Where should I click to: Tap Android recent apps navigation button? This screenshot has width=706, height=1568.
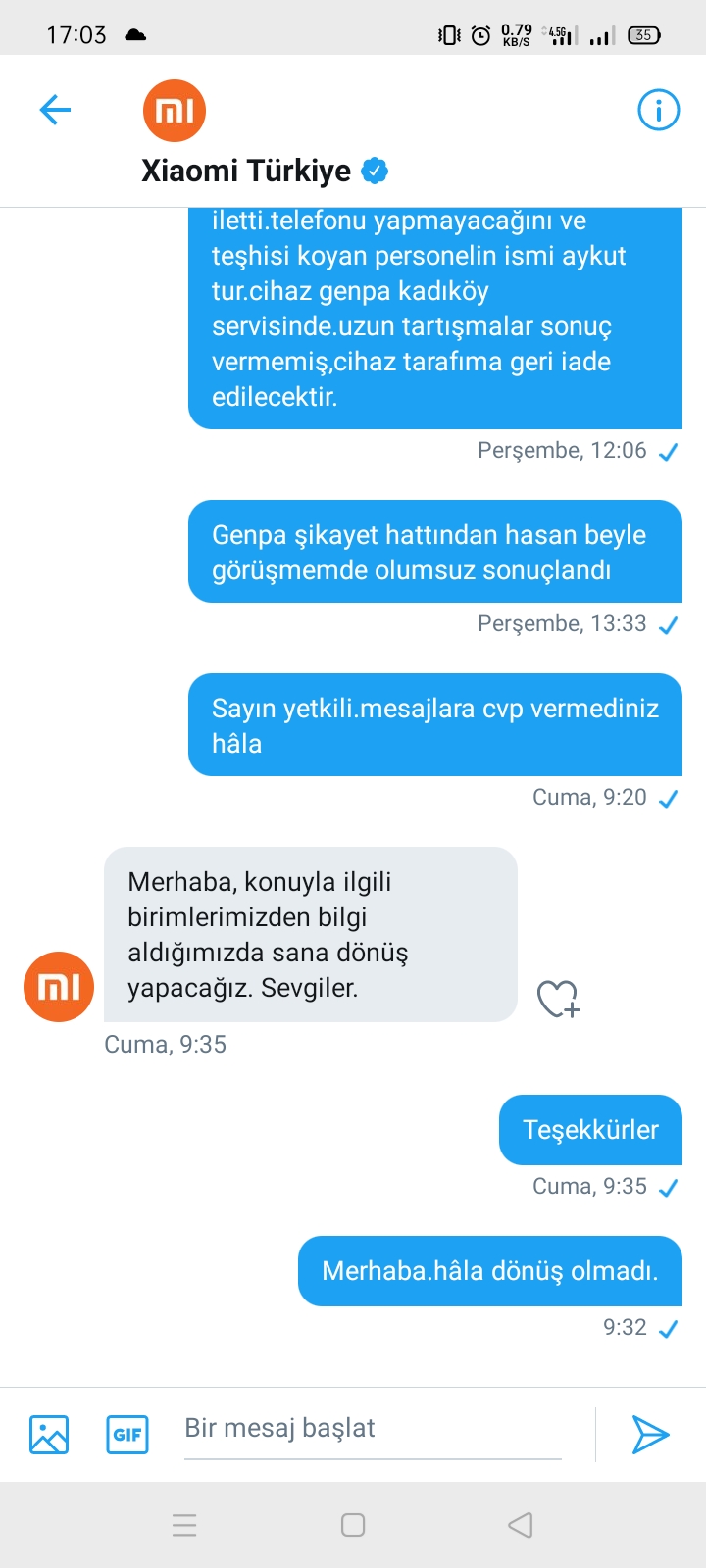184,1525
